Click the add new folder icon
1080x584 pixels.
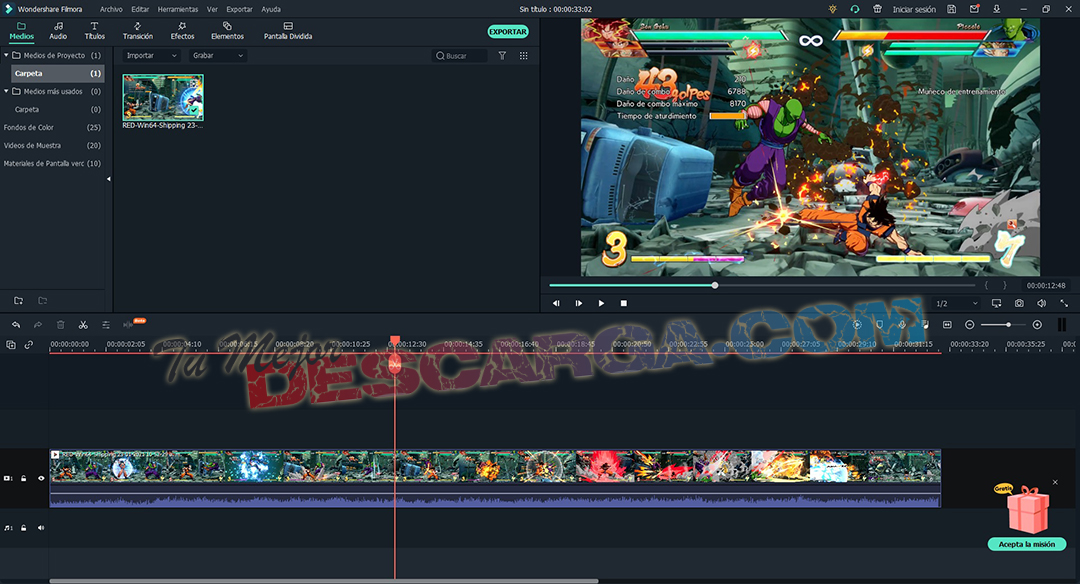tap(19, 300)
